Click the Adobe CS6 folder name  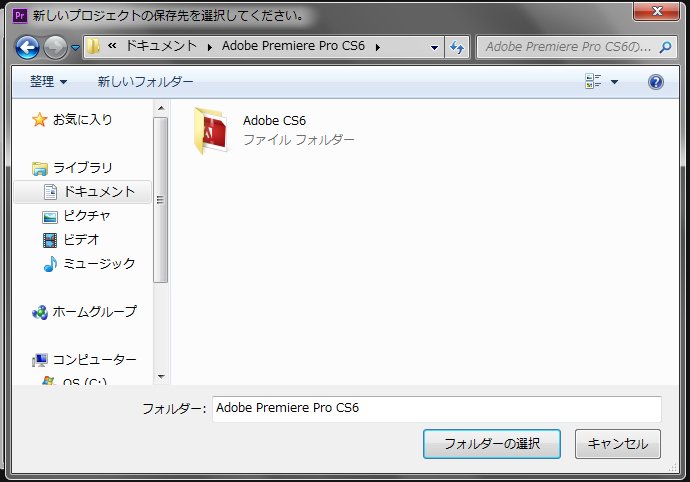[274, 121]
